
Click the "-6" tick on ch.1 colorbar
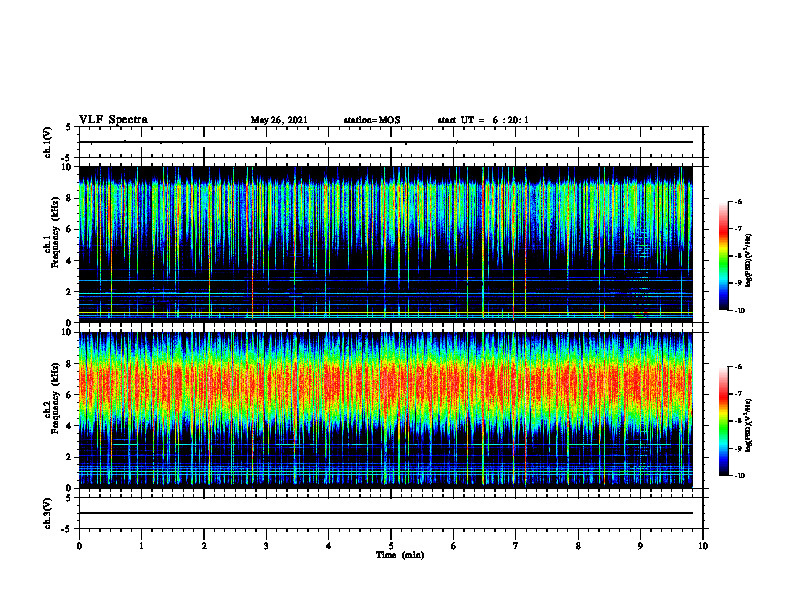[738, 201]
